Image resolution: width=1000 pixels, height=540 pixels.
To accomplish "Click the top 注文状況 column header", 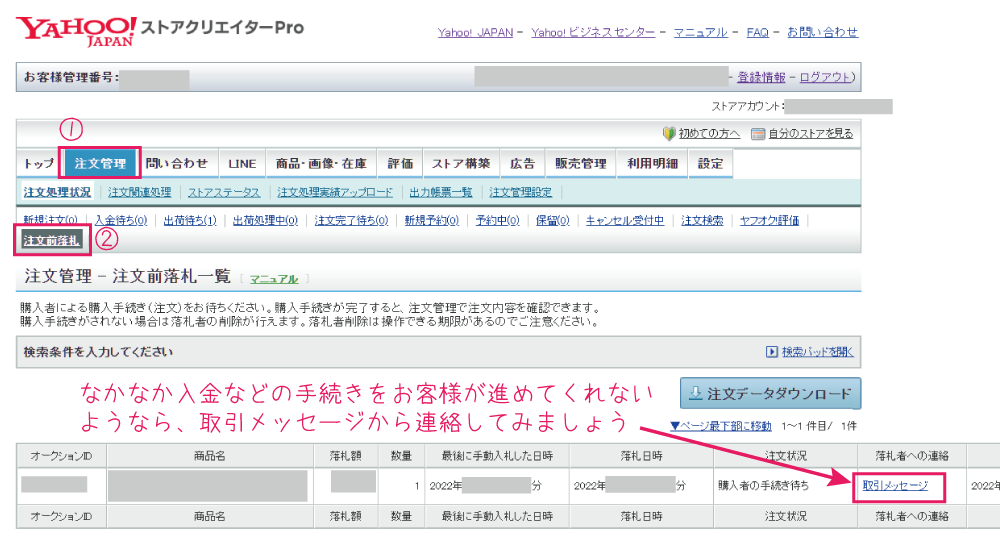I will pos(786,456).
